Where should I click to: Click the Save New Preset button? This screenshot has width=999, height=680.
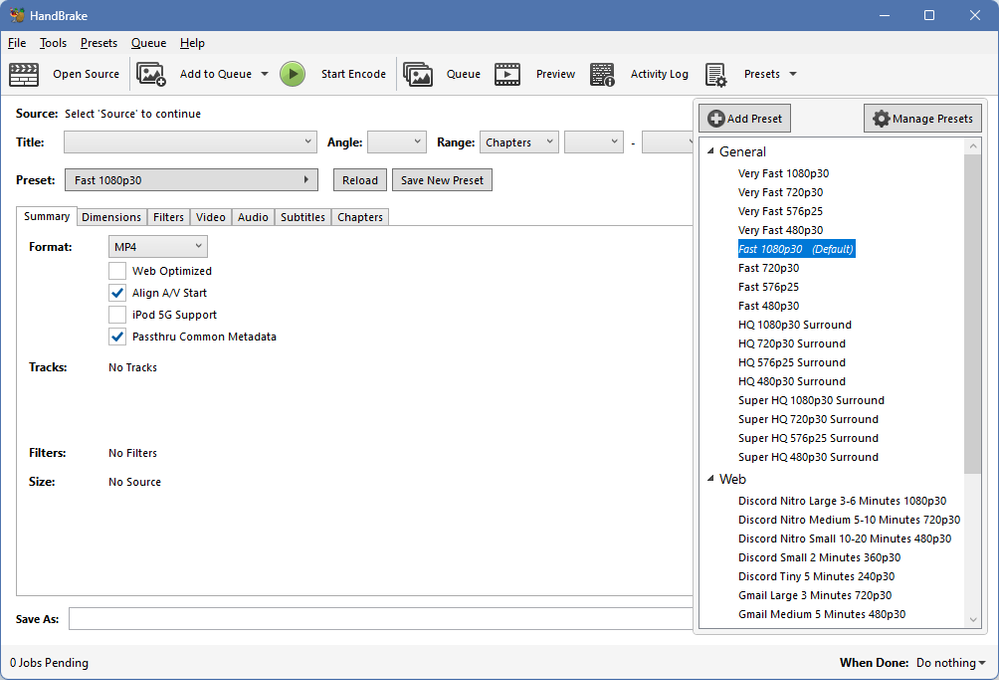[442, 180]
